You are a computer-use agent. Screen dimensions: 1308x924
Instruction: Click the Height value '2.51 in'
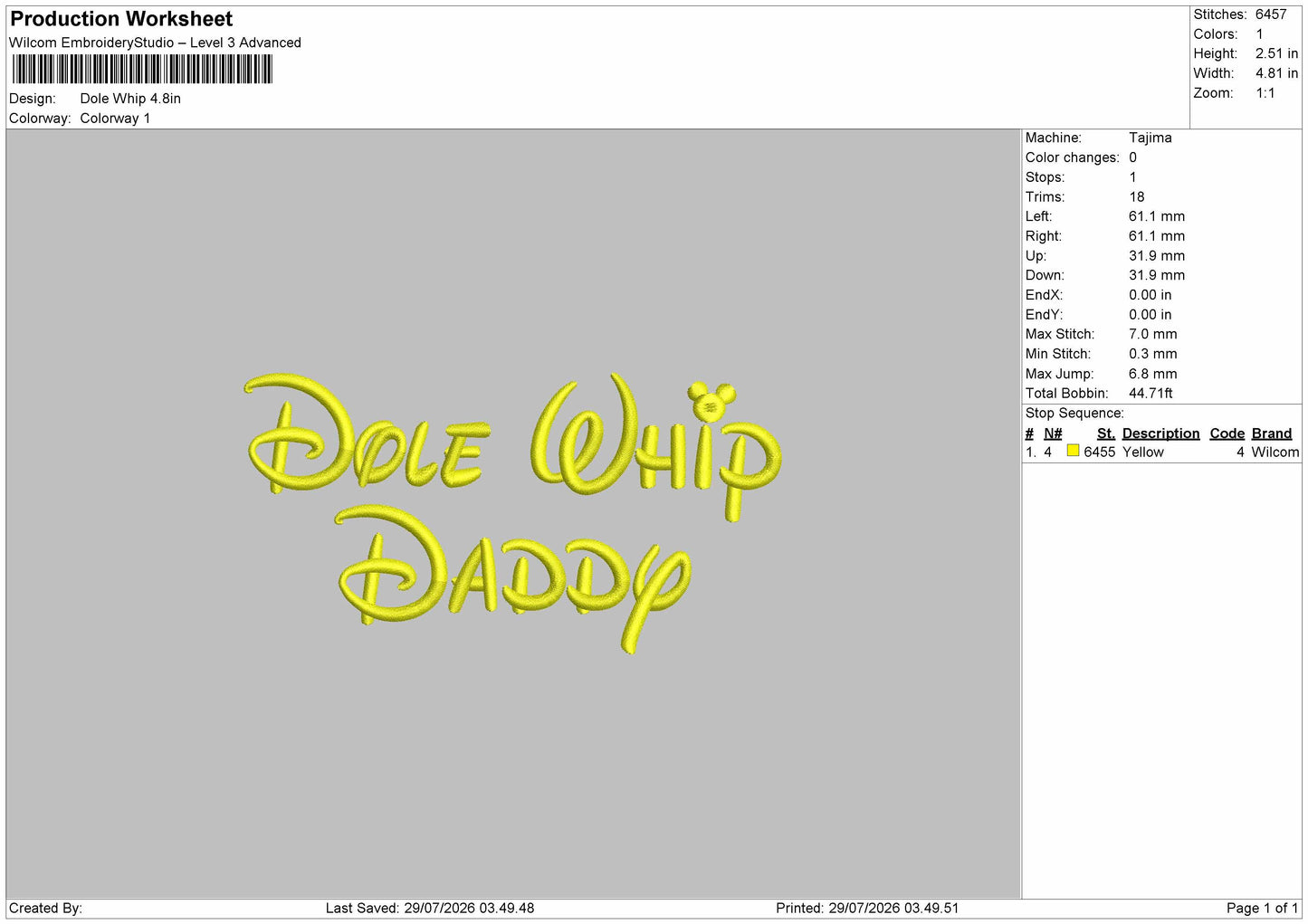point(1276,54)
